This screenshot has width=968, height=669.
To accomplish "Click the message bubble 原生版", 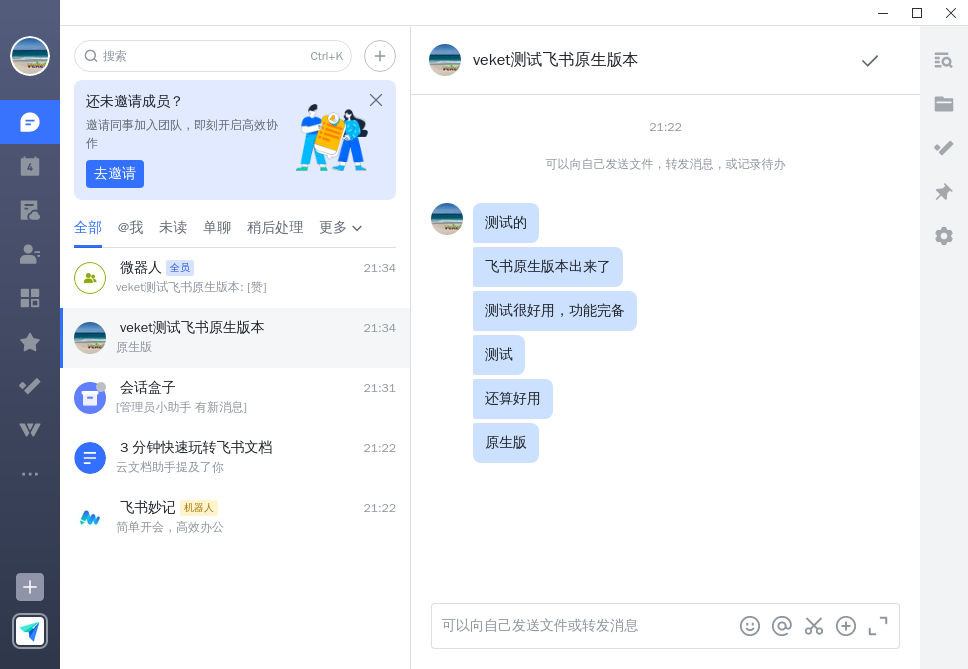I will (x=506, y=443).
